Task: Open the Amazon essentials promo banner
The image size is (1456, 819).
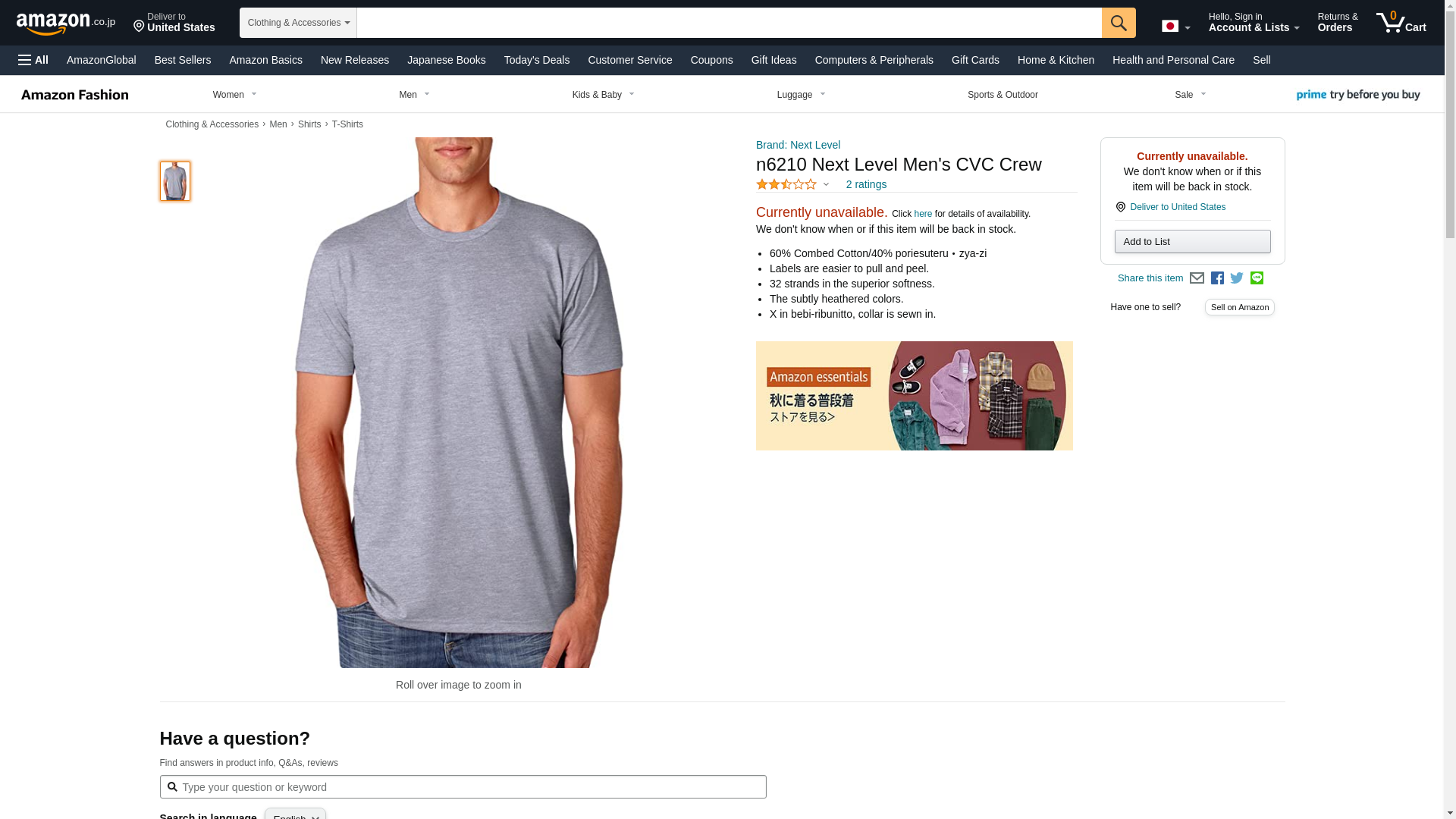Action: coord(915,396)
